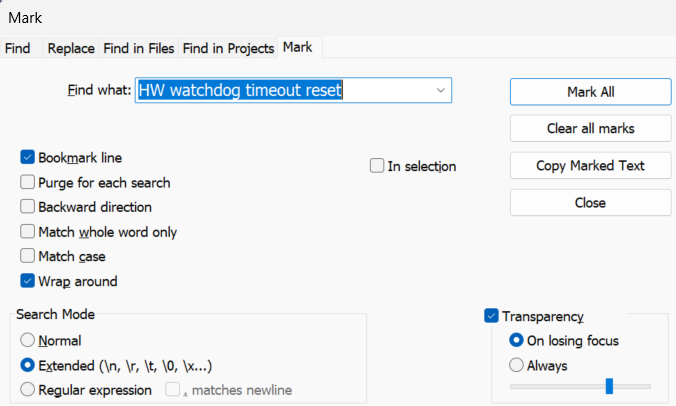Disable Wrap around checkbox
676x406 pixels.
point(28,281)
